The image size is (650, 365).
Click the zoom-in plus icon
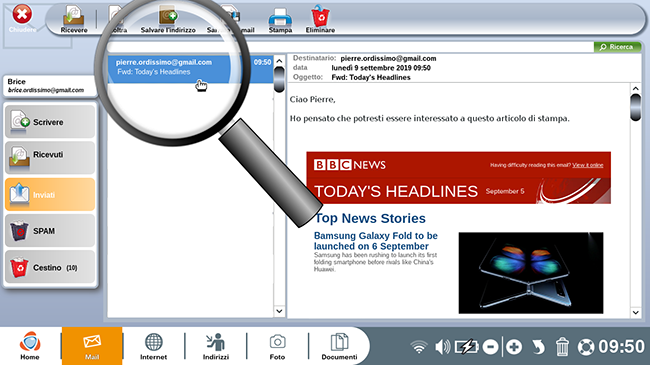point(514,347)
